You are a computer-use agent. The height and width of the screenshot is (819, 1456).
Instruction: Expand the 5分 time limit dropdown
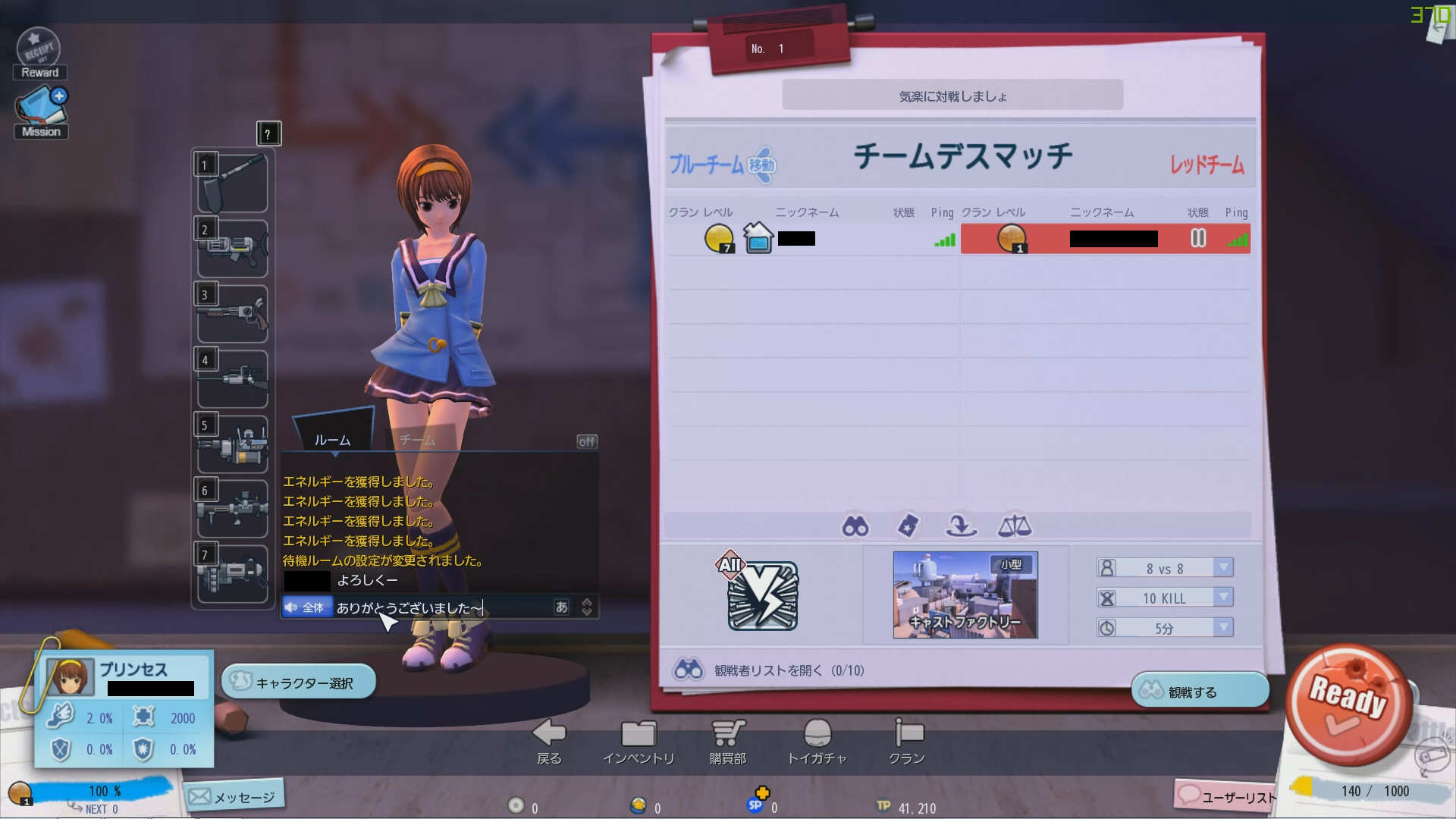click(x=1222, y=627)
